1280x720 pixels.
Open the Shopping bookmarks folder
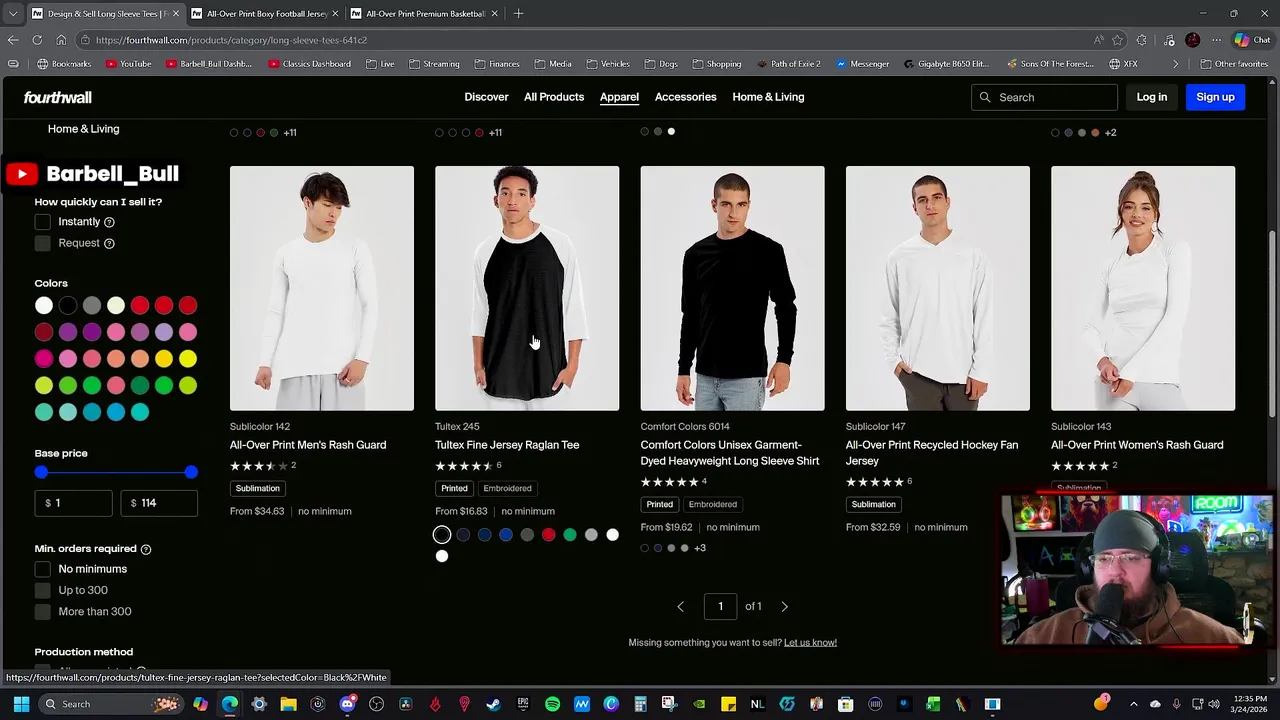click(716, 64)
